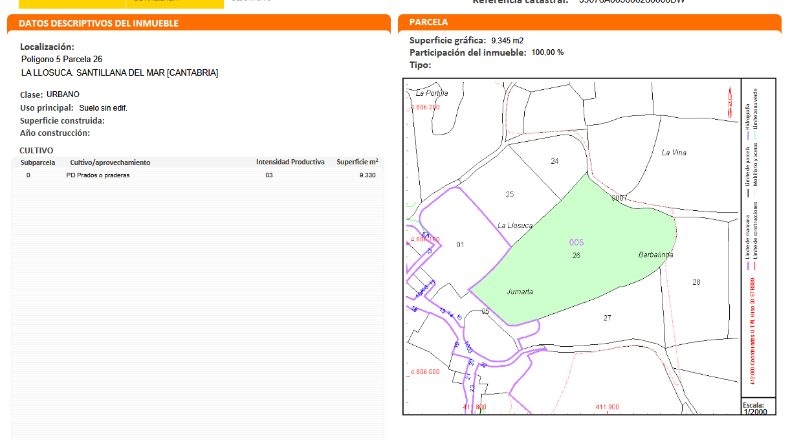Click the 'URBANO' class value
Screen dimensions: 790x440
[62, 94]
